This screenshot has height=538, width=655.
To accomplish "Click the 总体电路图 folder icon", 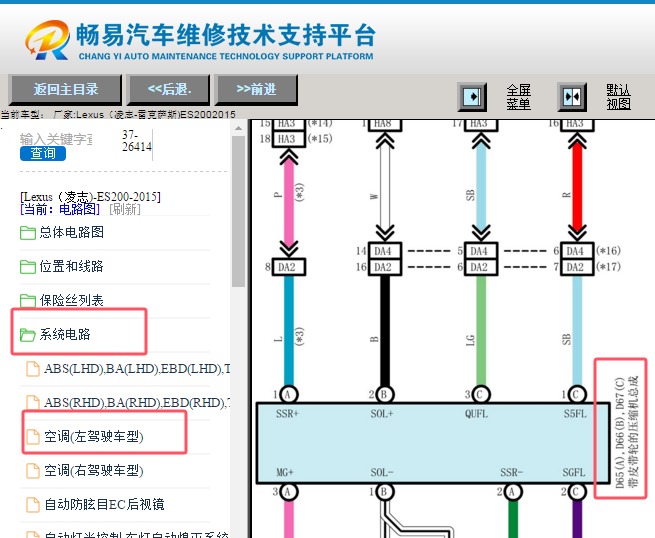I will [x=28, y=233].
